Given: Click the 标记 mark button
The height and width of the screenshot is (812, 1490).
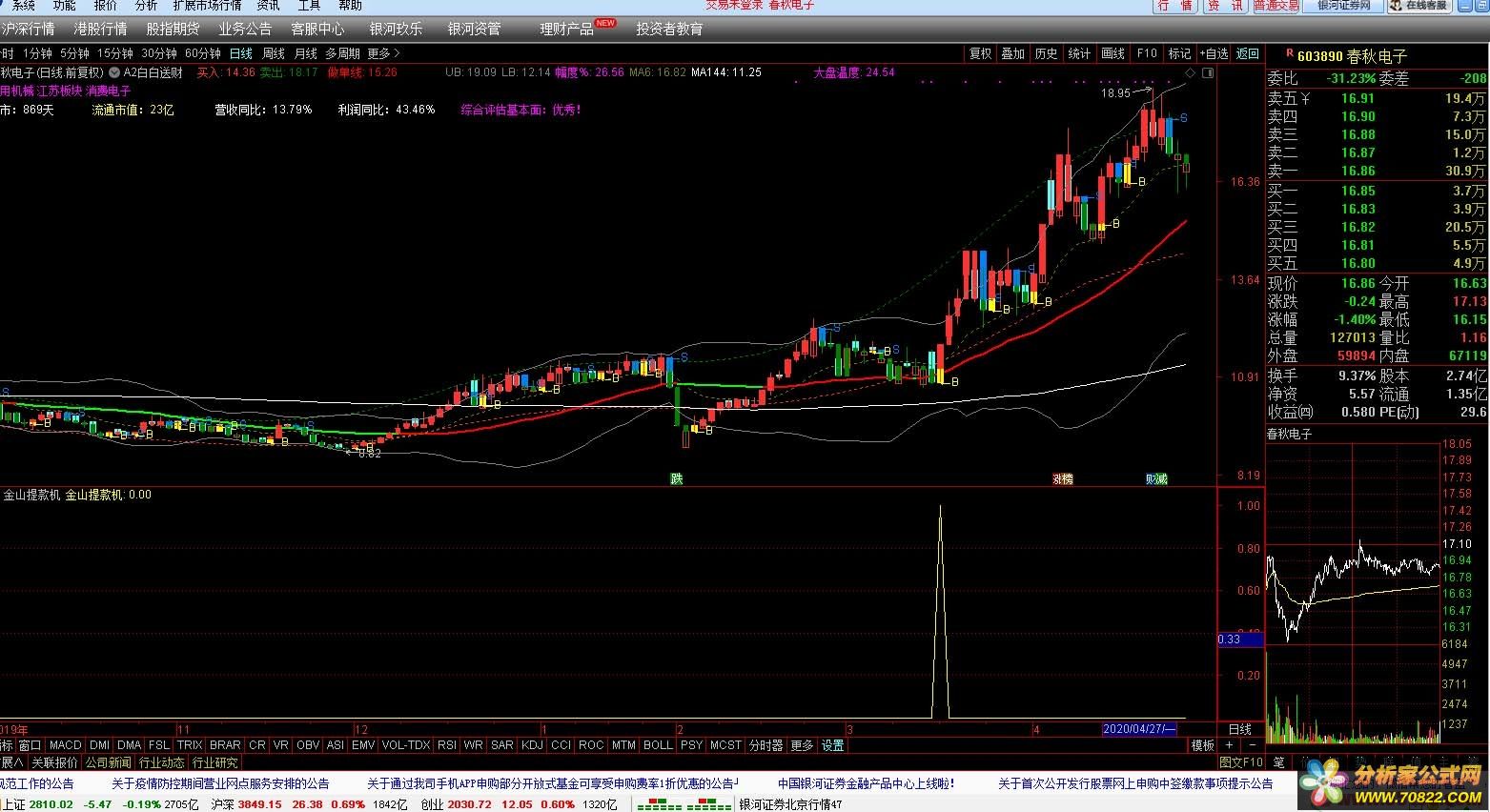Looking at the screenshot, I should [x=1179, y=53].
